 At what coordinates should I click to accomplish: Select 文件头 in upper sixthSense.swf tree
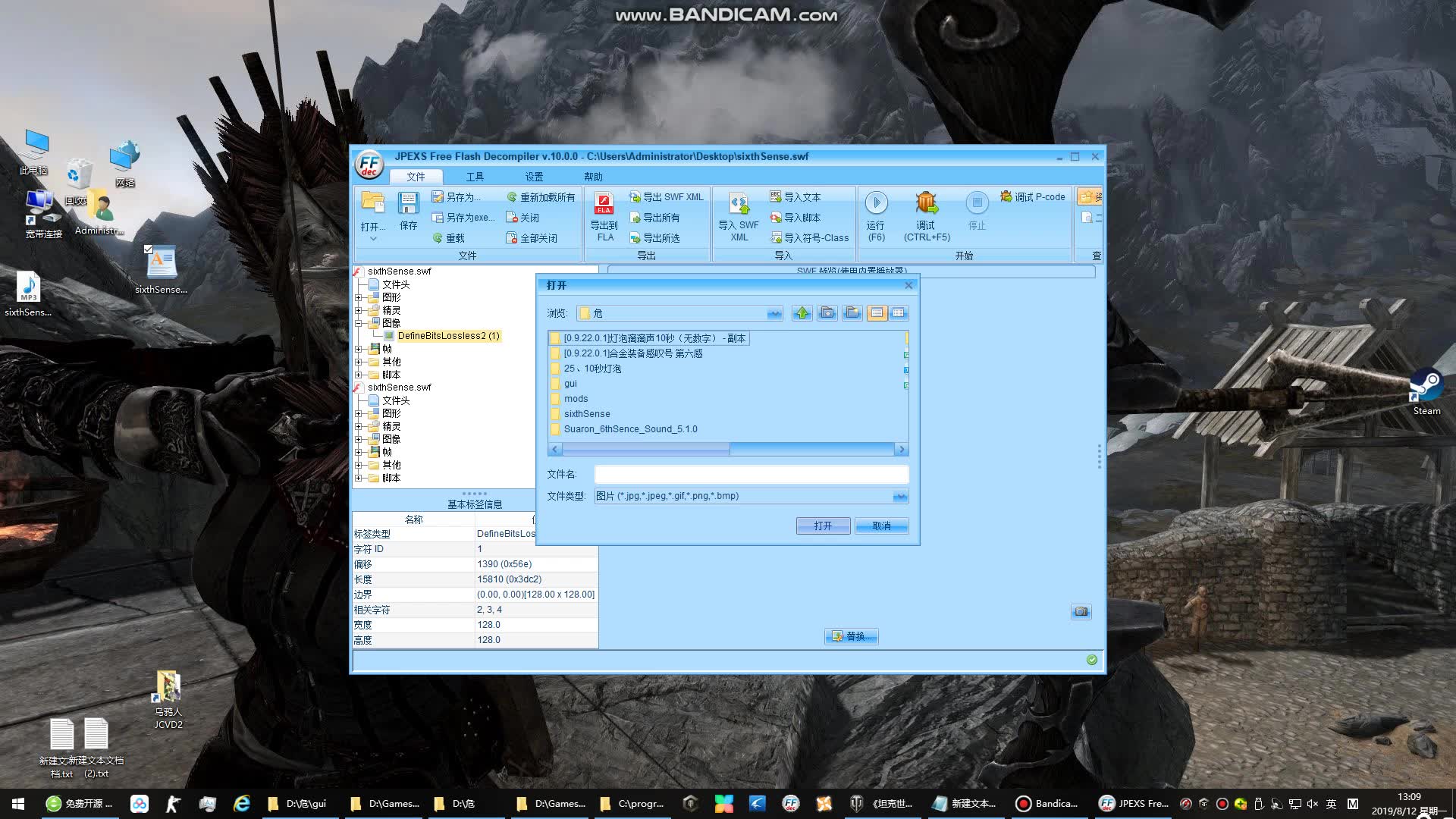(x=396, y=284)
